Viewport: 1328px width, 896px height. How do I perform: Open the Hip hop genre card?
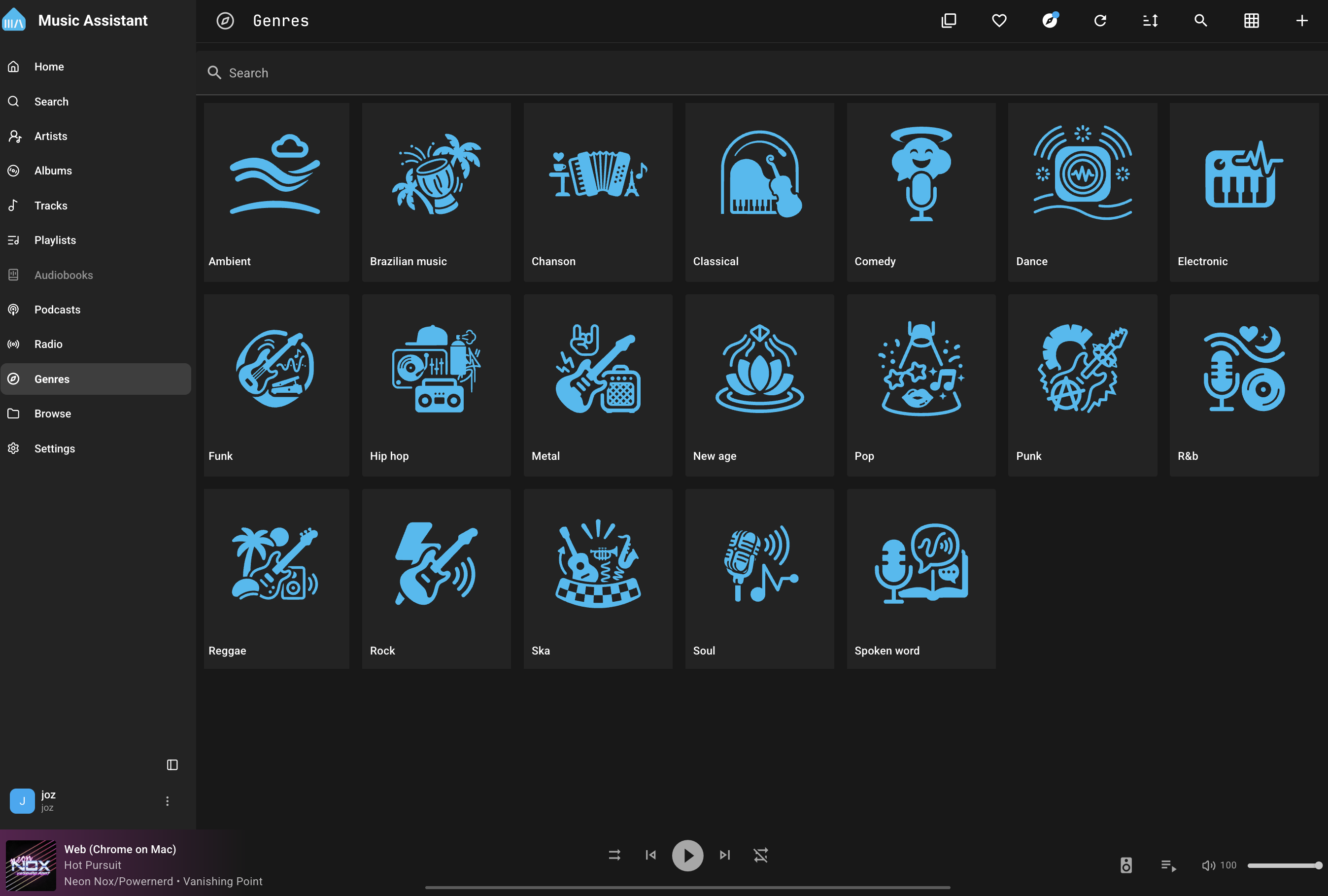(437, 385)
